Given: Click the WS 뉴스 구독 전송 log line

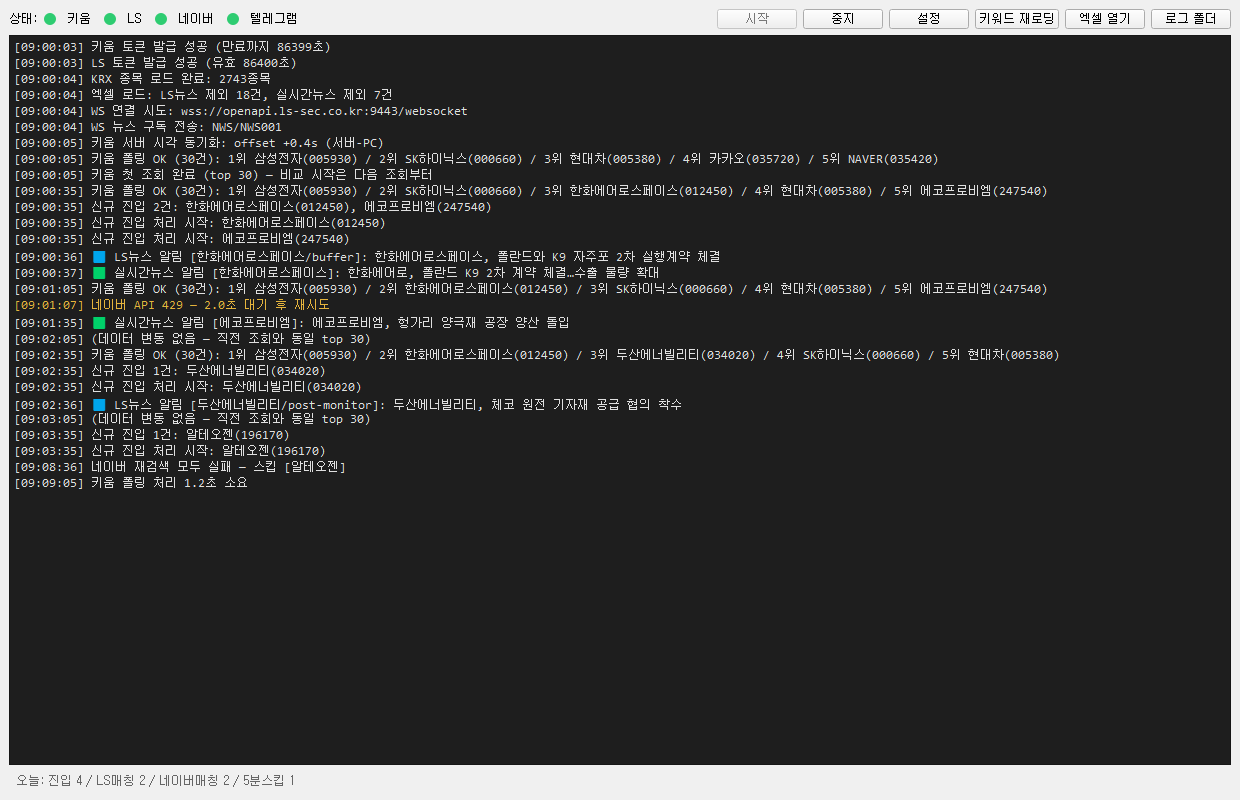Looking at the screenshot, I should (148, 127).
